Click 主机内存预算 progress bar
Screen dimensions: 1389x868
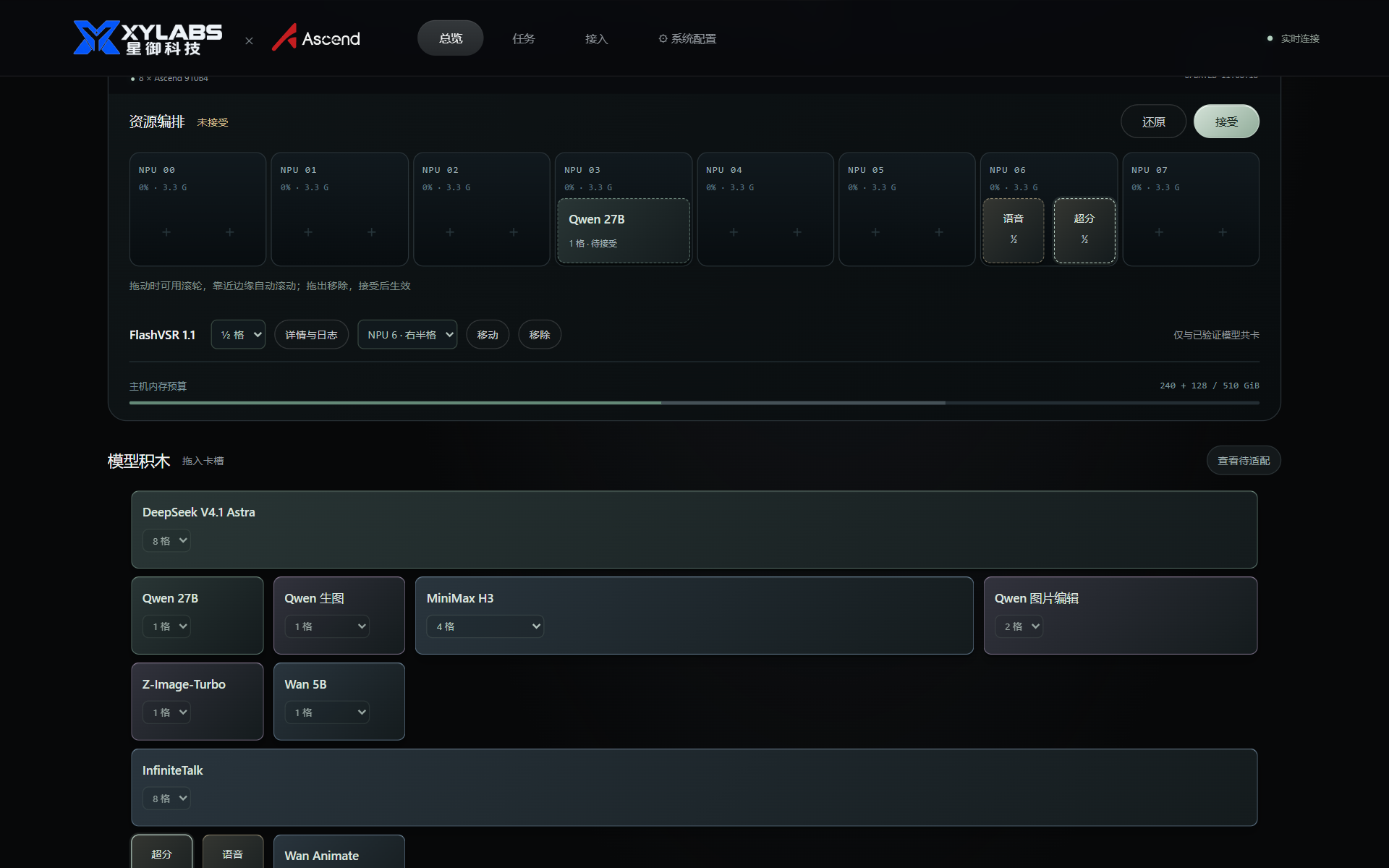pos(694,402)
